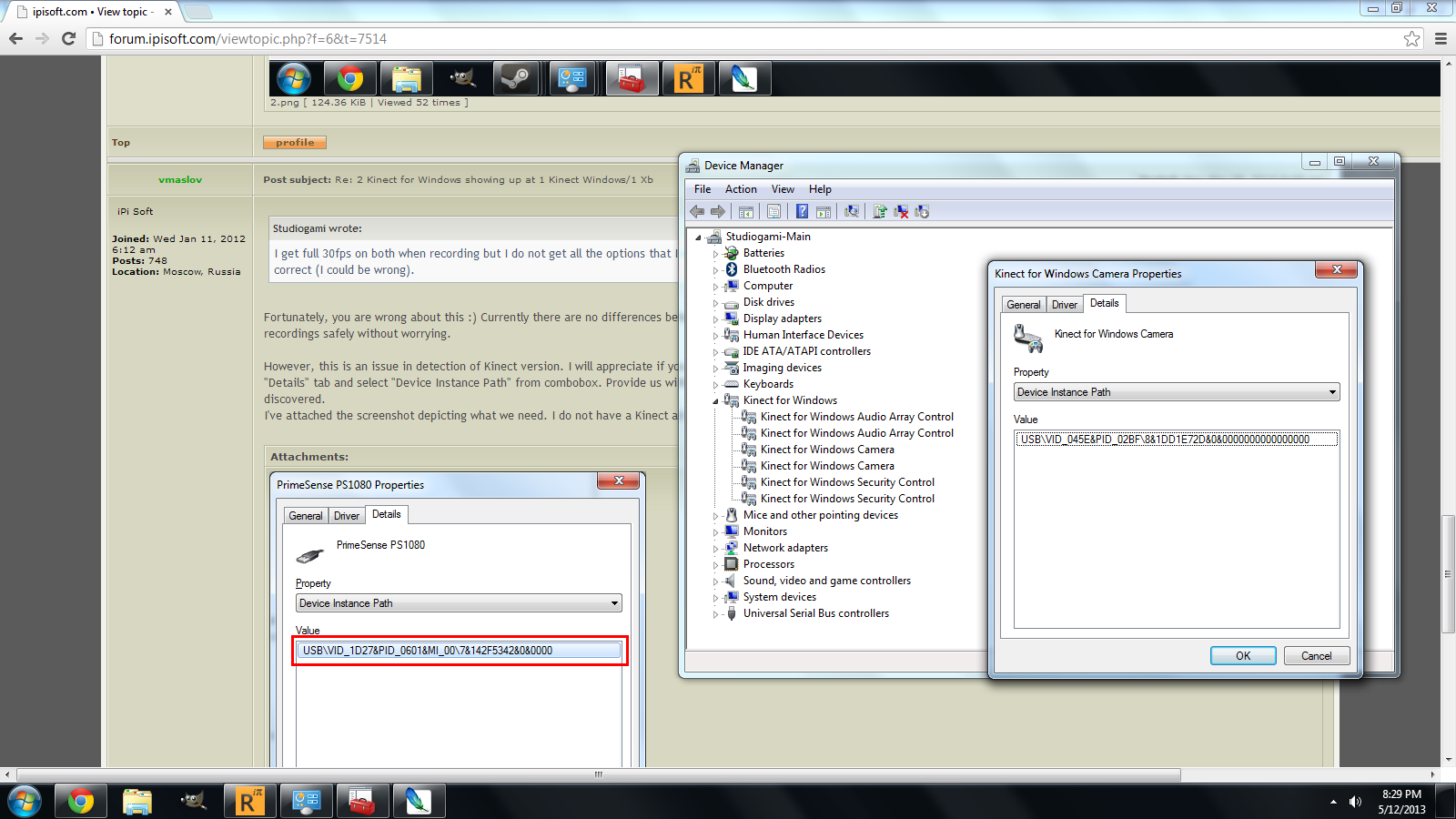The image size is (1456, 819).
Task: Select System devices in the device tree
Action: (779, 597)
